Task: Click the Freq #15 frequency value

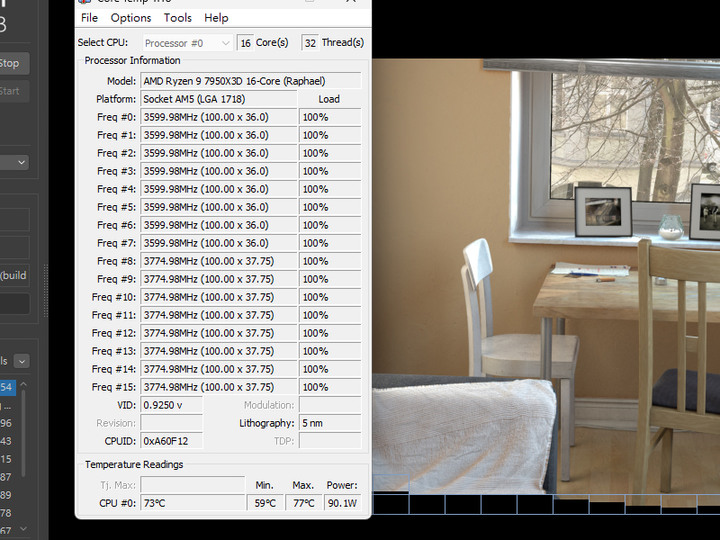Action: (x=219, y=387)
